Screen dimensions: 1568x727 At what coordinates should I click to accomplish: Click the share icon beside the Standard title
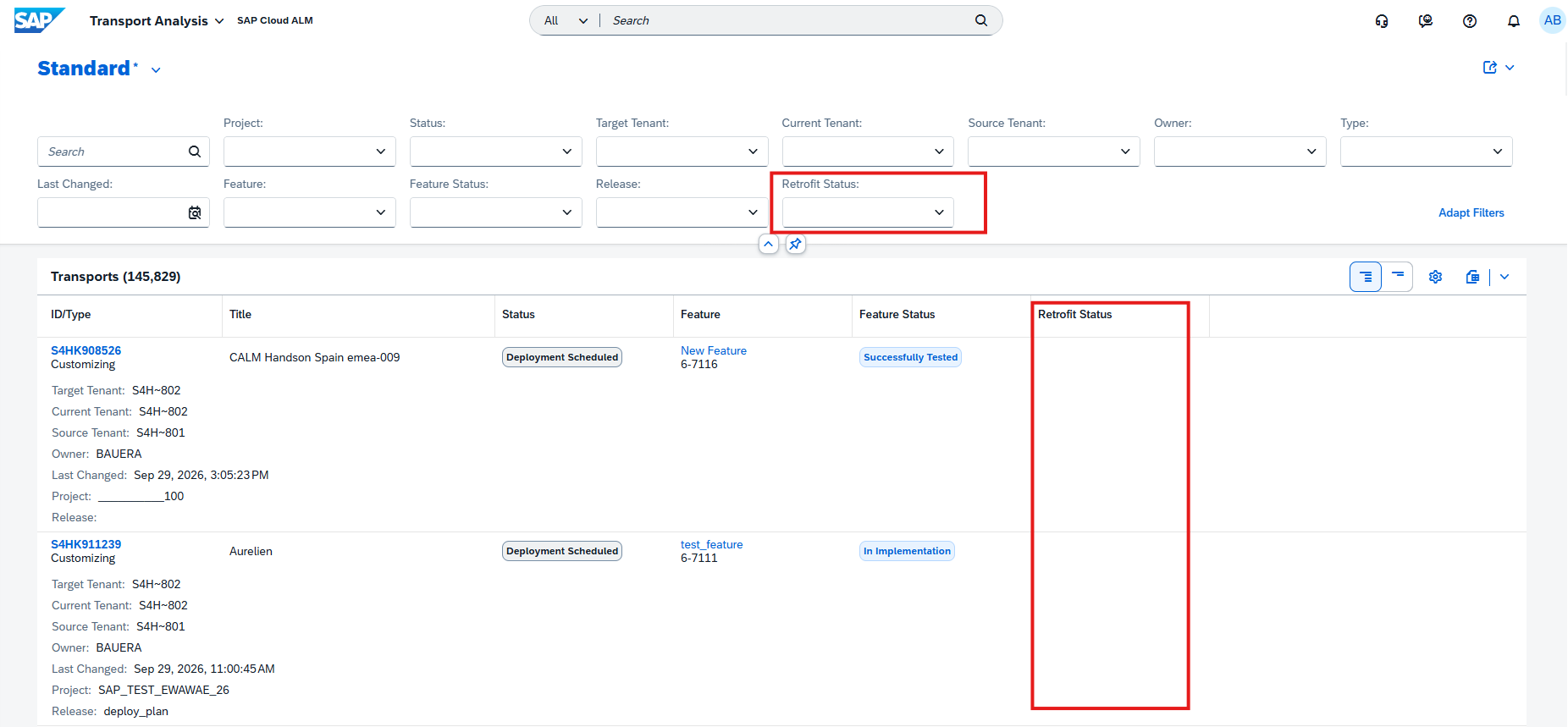1490,68
